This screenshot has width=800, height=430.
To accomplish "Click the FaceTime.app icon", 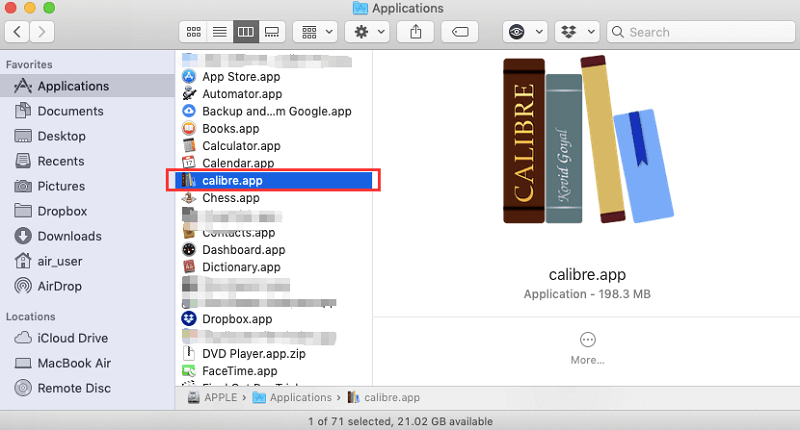I will tap(189, 371).
